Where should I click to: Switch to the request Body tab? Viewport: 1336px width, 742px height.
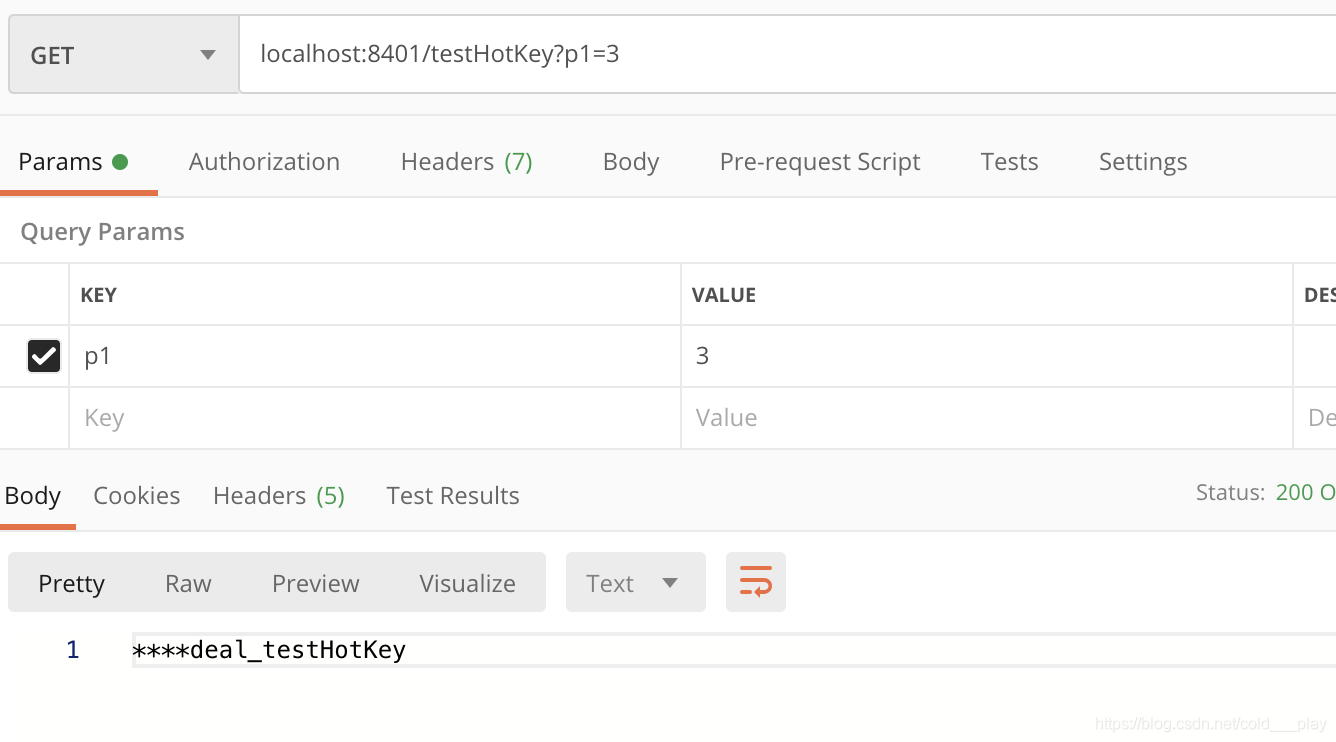click(631, 162)
